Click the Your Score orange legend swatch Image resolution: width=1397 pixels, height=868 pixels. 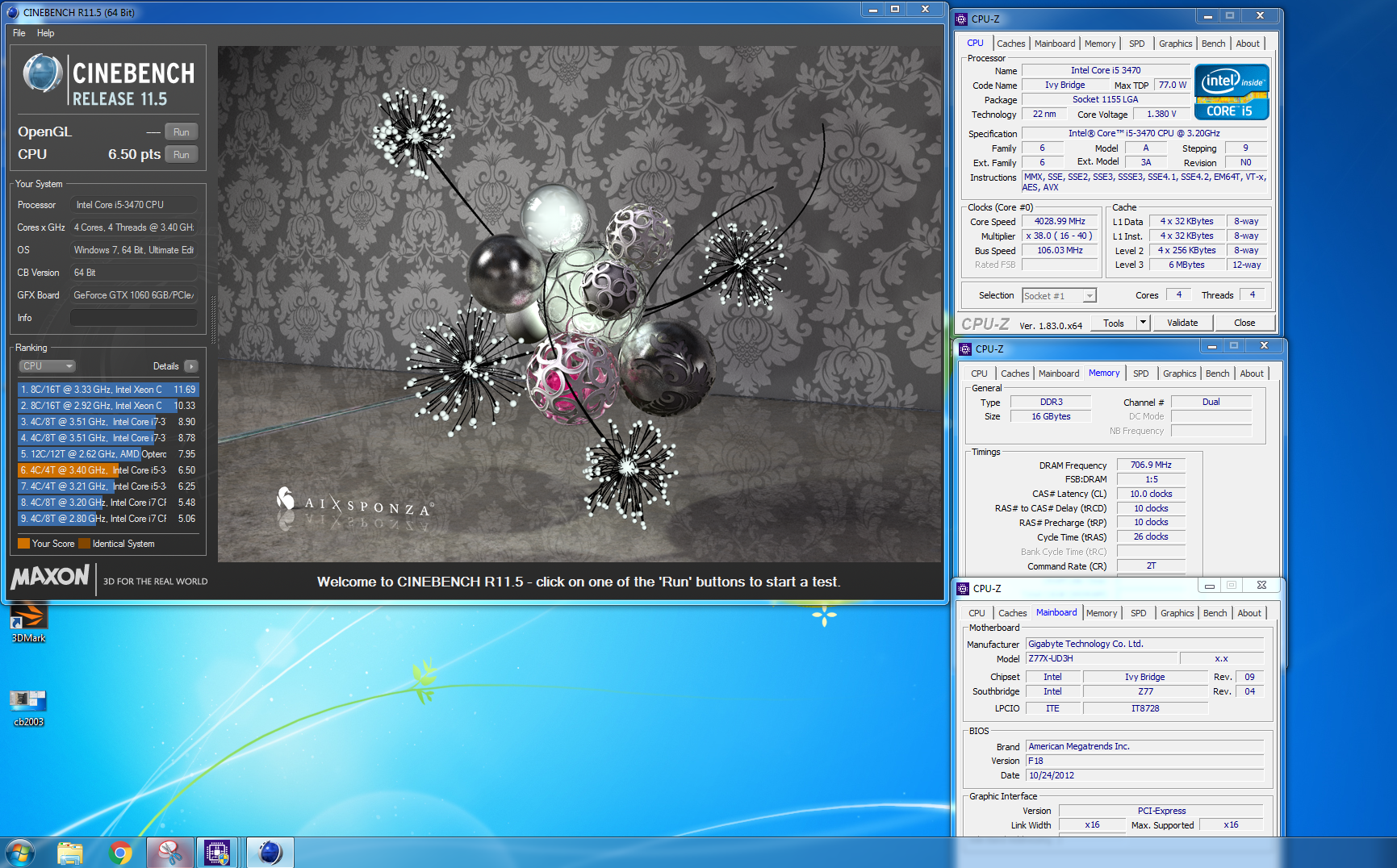pos(23,544)
